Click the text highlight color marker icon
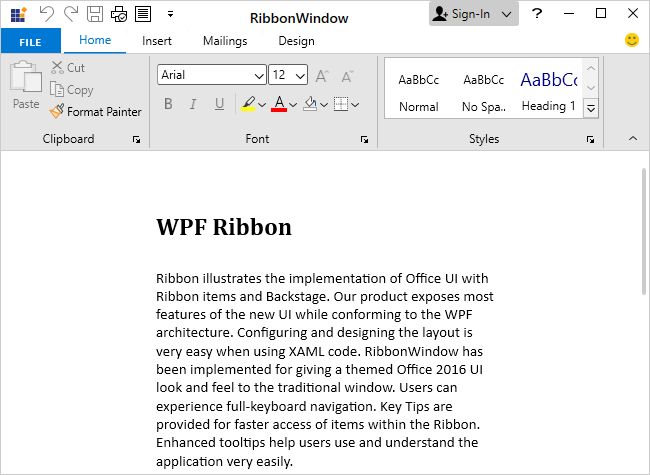The image size is (650, 475). pyautogui.click(x=248, y=104)
